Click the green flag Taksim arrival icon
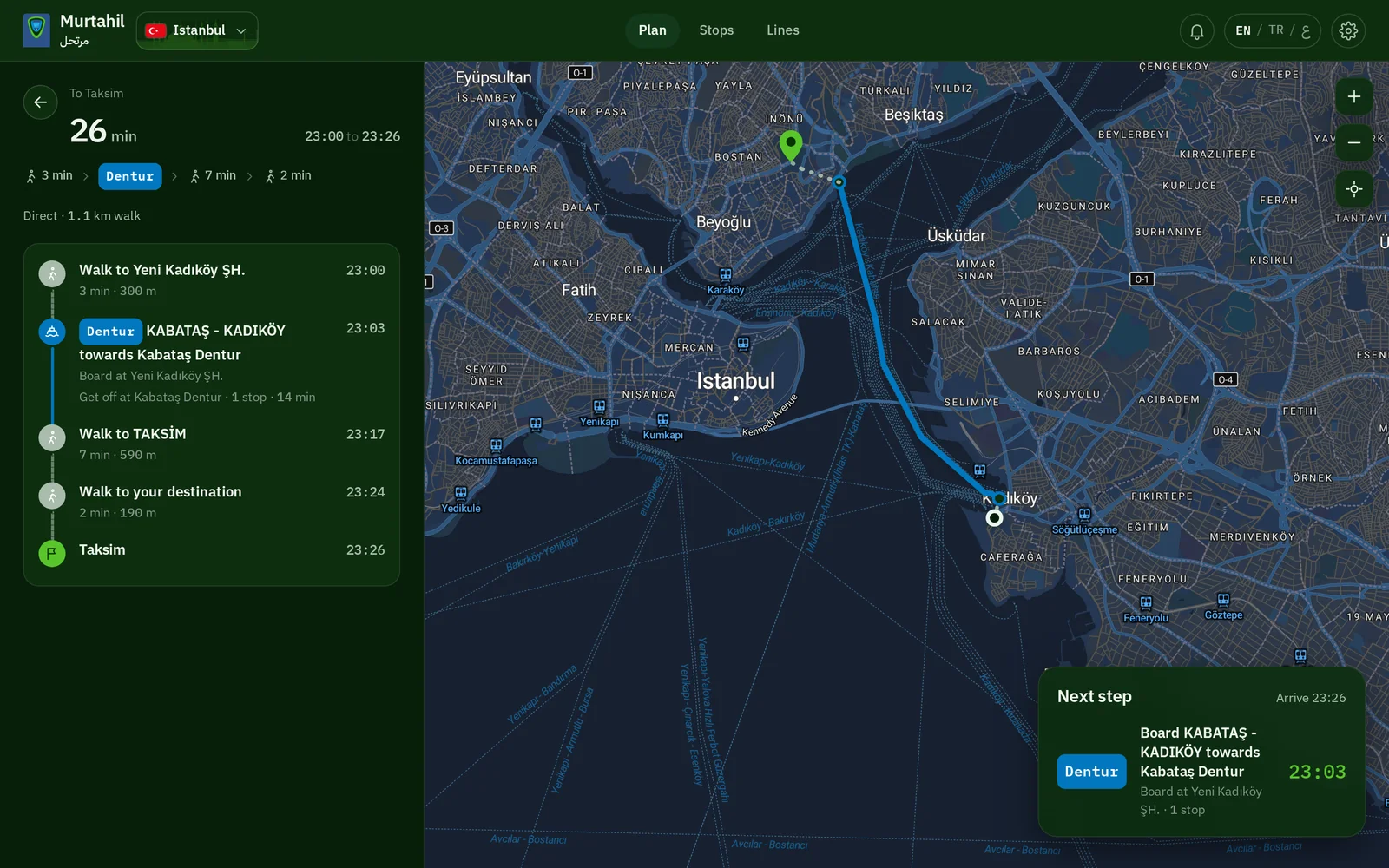This screenshot has height=868, width=1389. click(x=52, y=553)
